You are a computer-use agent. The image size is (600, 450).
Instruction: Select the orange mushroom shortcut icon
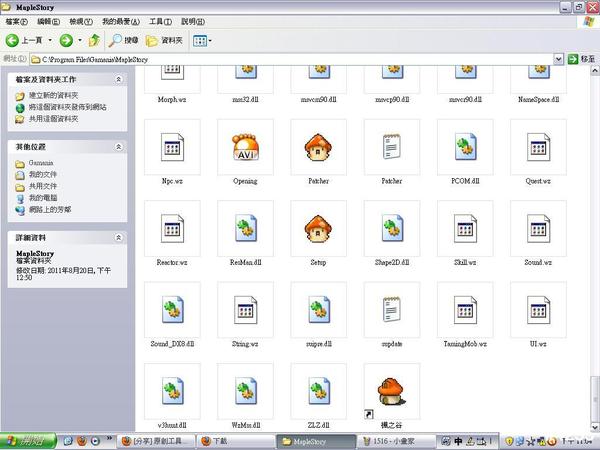tap(391, 392)
